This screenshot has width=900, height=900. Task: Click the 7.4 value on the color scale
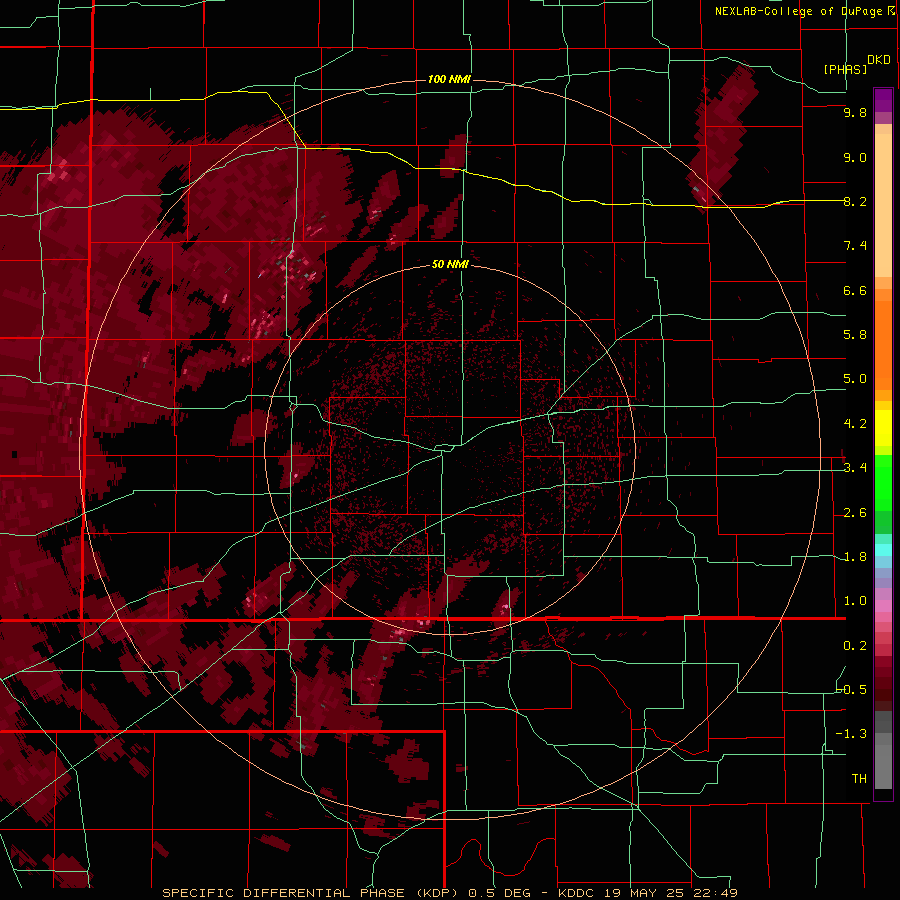[x=855, y=246]
